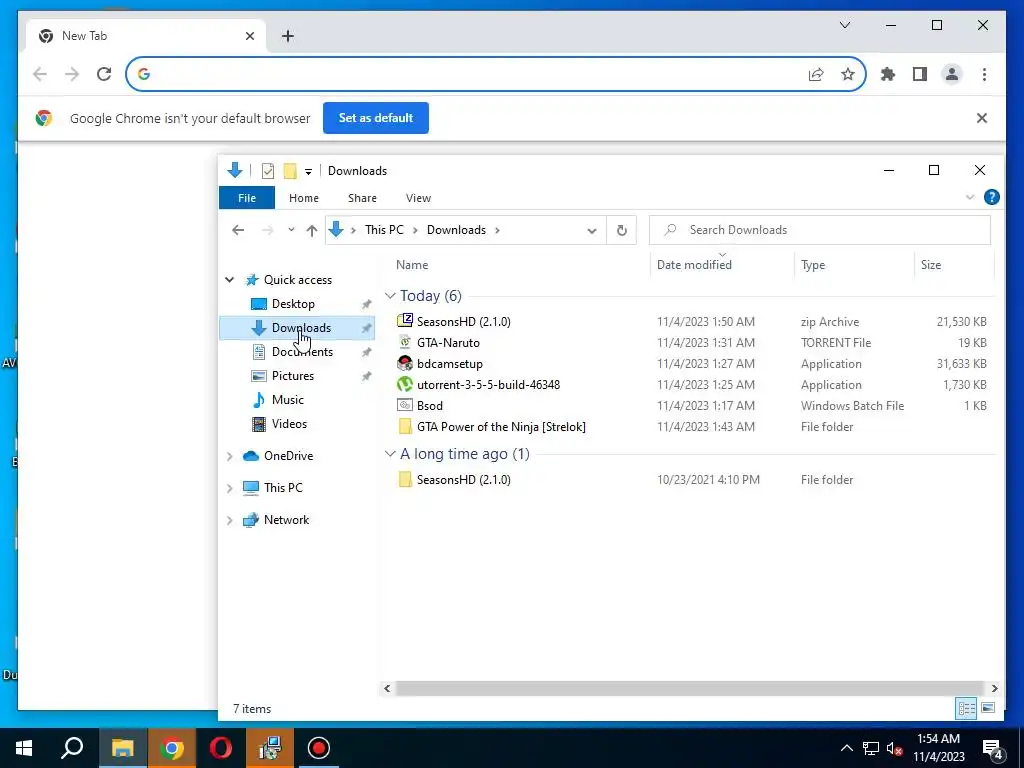
Task: Close the New Tab tab
Action: pyautogui.click(x=249, y=36)
